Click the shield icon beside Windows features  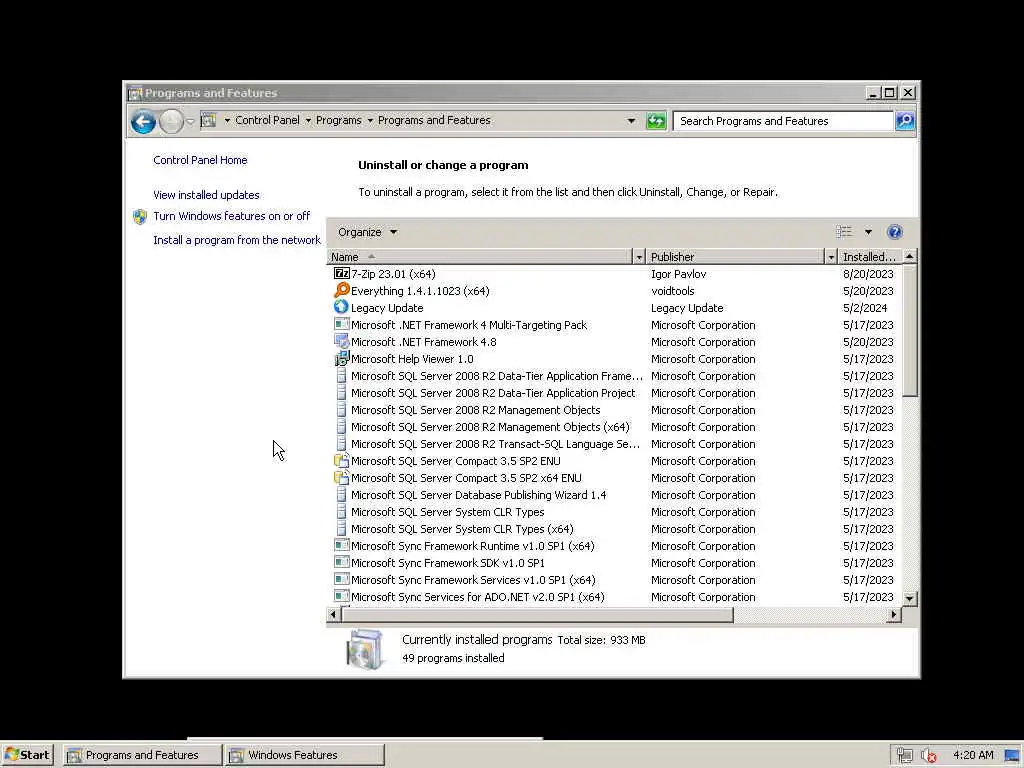tap(140, 217)
